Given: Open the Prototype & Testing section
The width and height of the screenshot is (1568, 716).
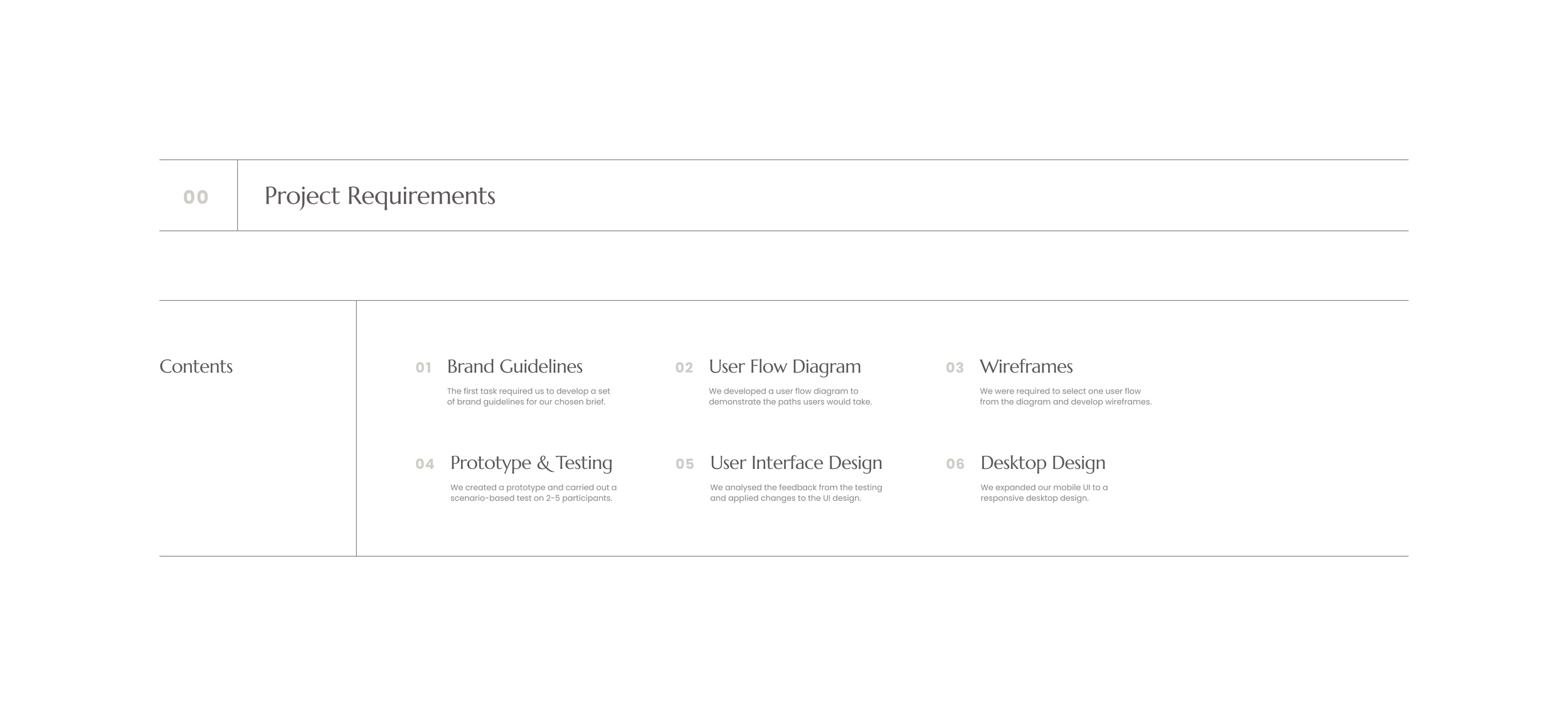Looking at the screenshot, I should tap(531, 463).
